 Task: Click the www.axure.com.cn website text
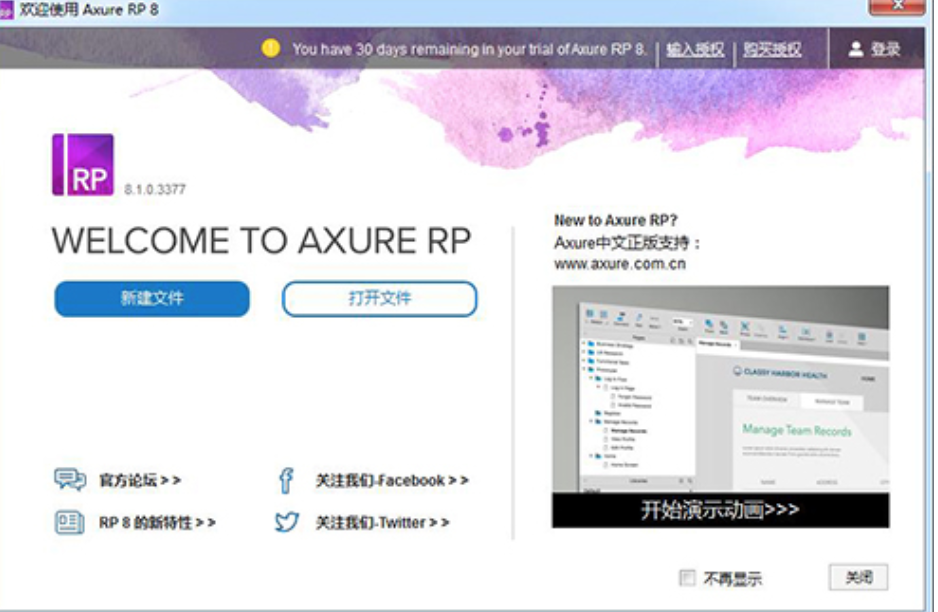620,264
